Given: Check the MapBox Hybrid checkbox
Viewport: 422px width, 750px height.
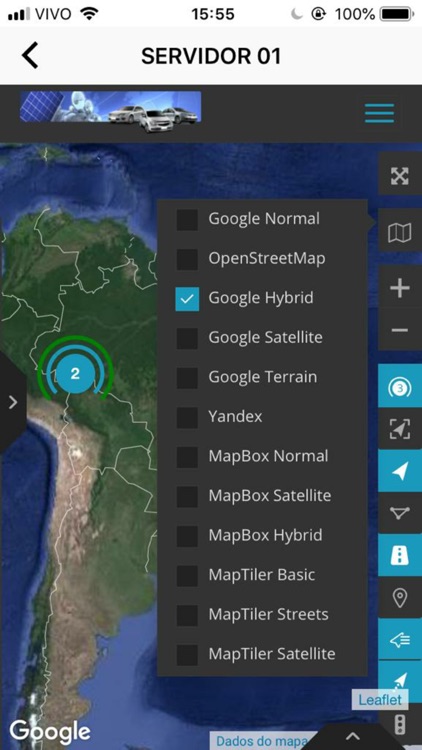Looking at the screenshot, I should (187, 536).
